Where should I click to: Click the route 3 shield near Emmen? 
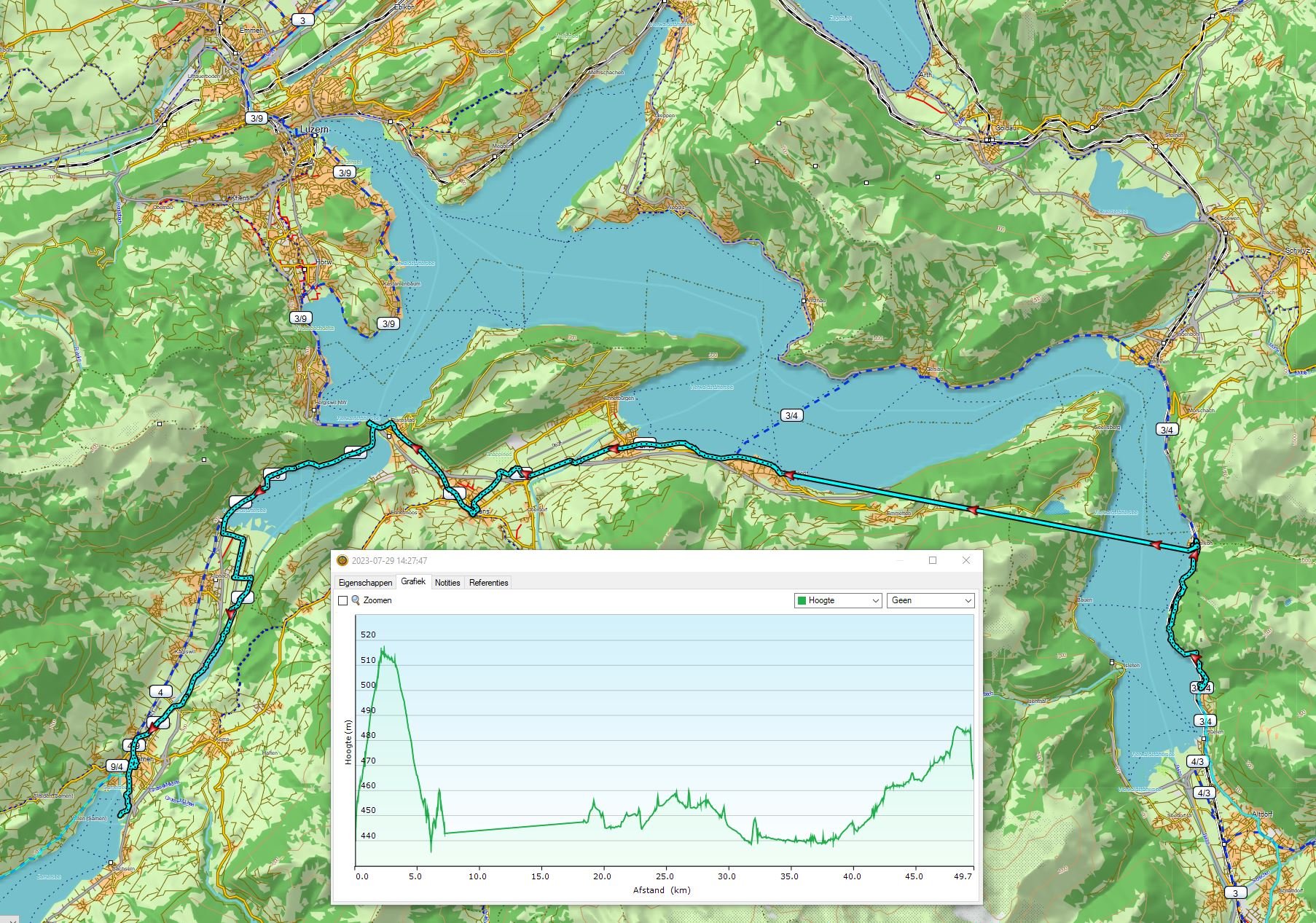(303, 20)
